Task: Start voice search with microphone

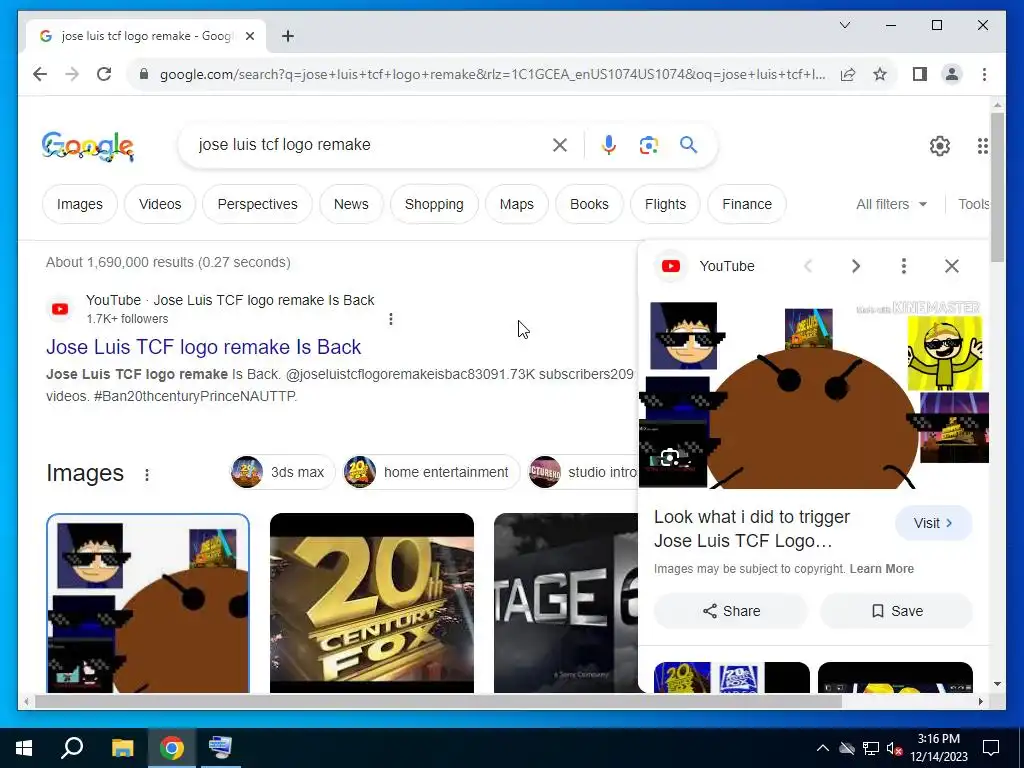Action: [x=609, y=145]
